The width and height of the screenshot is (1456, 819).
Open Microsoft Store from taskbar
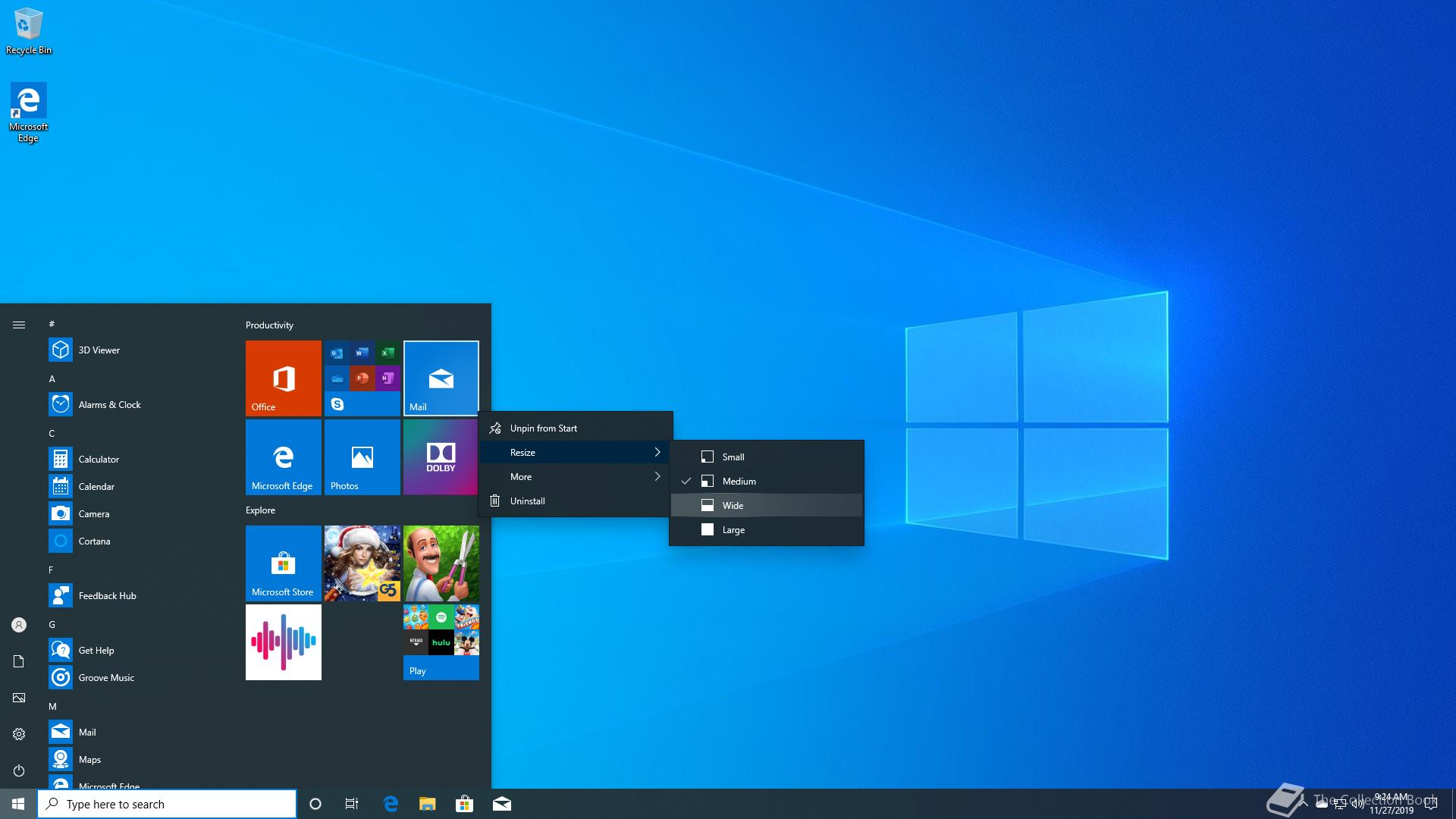click(x=464, y=804)
